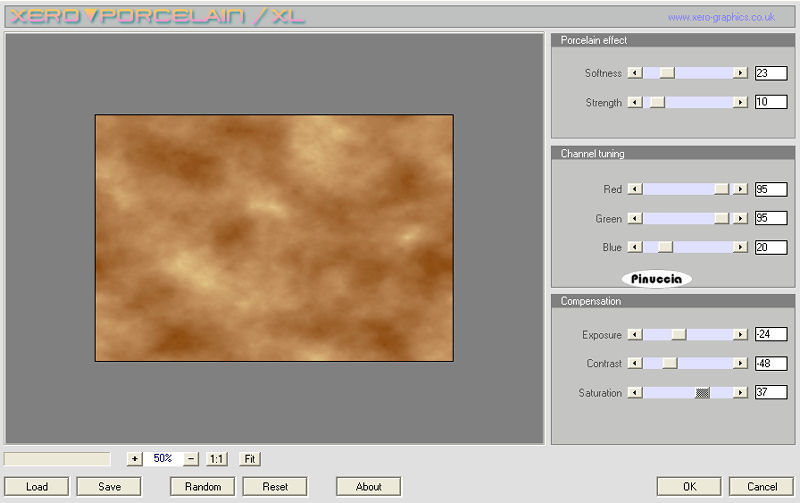This screenshot has height=503, width=800.
Task: Click the Save button
Action: (x=109, y=487)
